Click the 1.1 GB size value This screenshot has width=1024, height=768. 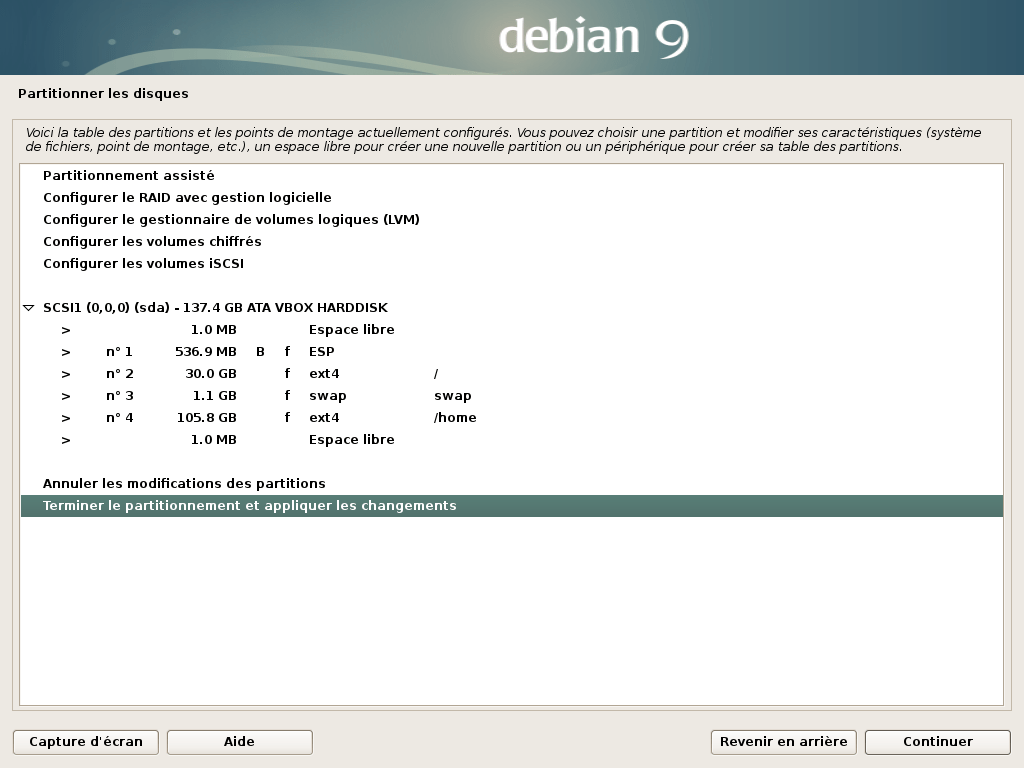click(215, 396)
